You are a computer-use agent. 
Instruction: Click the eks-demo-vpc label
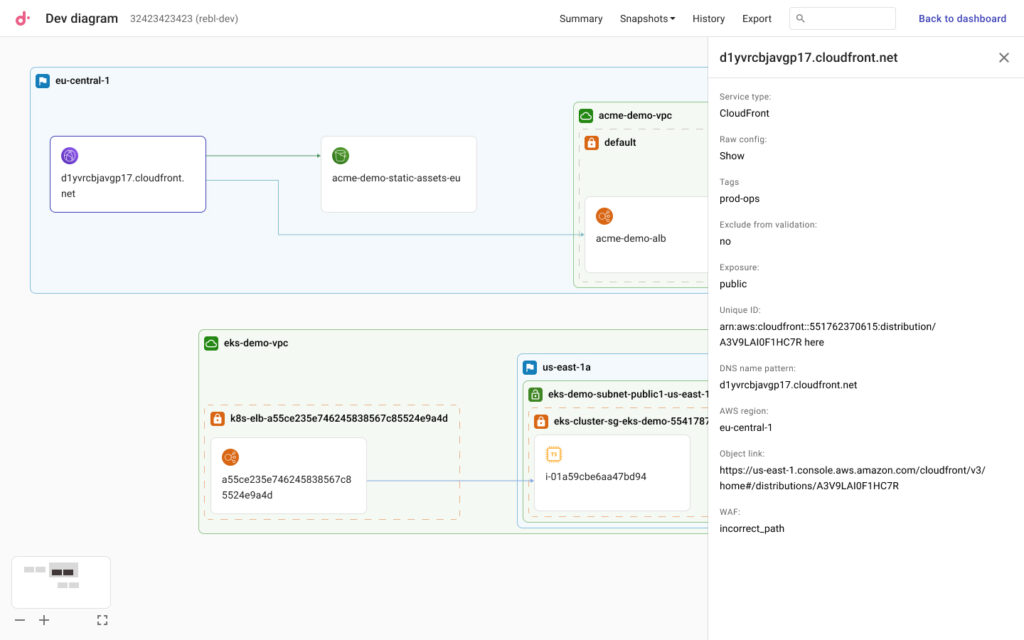pyautogui.click(x=255, y=343)
